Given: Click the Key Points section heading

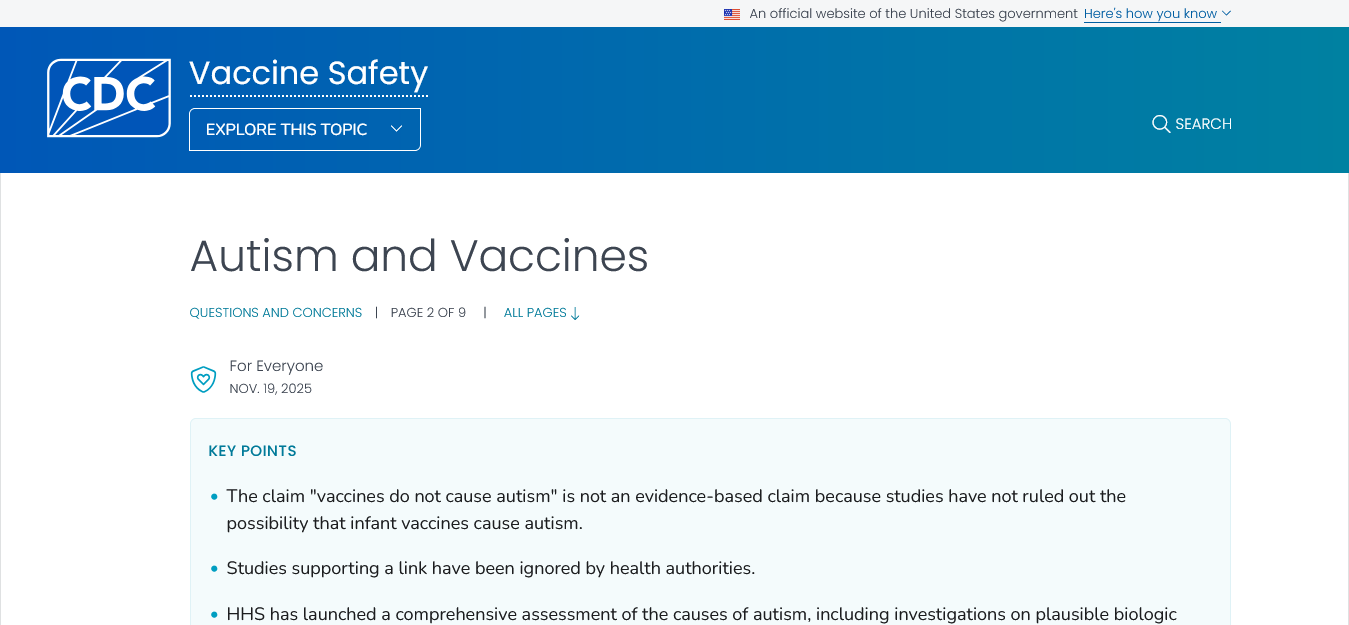Looking at the screenshot, I should point(252,451).
